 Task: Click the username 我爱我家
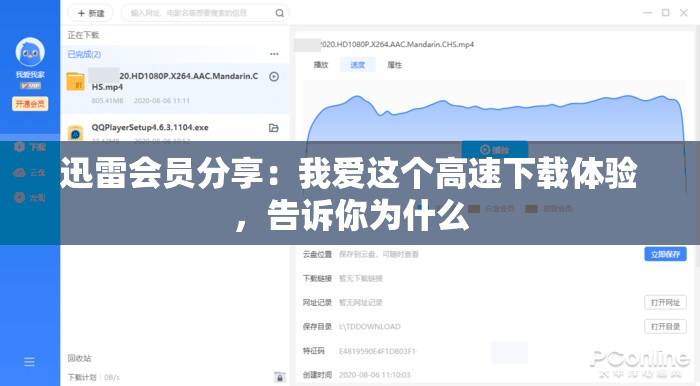[30, 75]
